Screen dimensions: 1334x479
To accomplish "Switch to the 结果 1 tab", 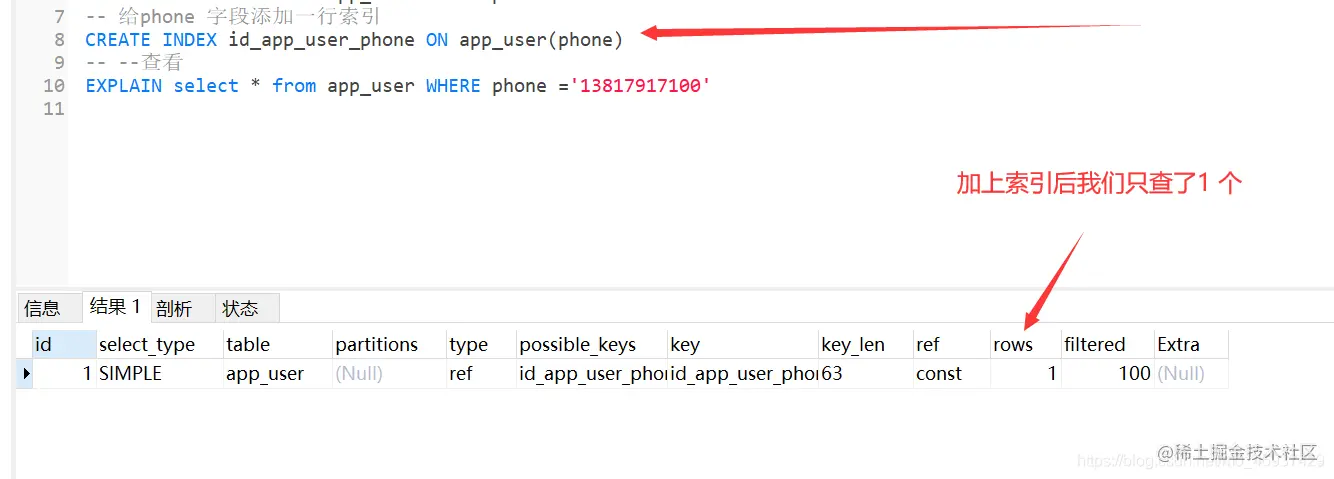I will tap(115, 307).
